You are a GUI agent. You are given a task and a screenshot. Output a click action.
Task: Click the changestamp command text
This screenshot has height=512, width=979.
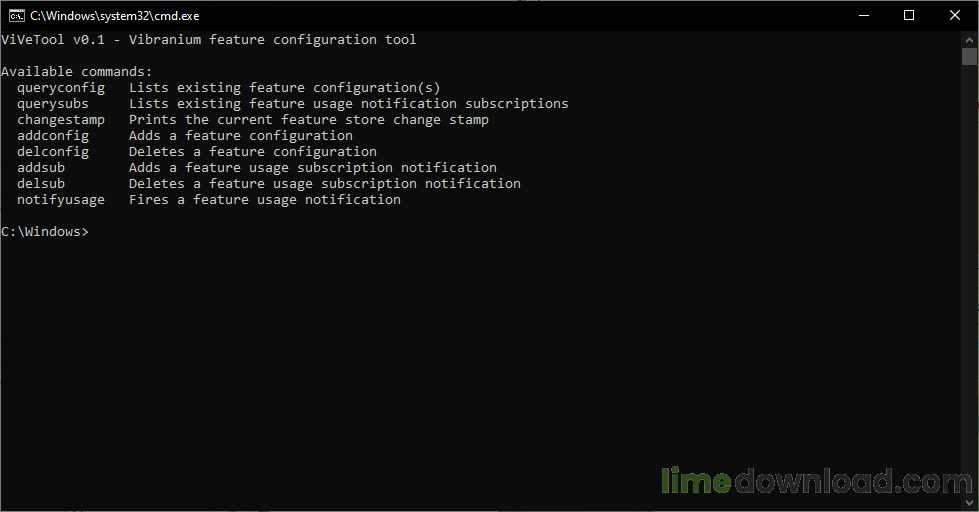click(x=61, y=120)
